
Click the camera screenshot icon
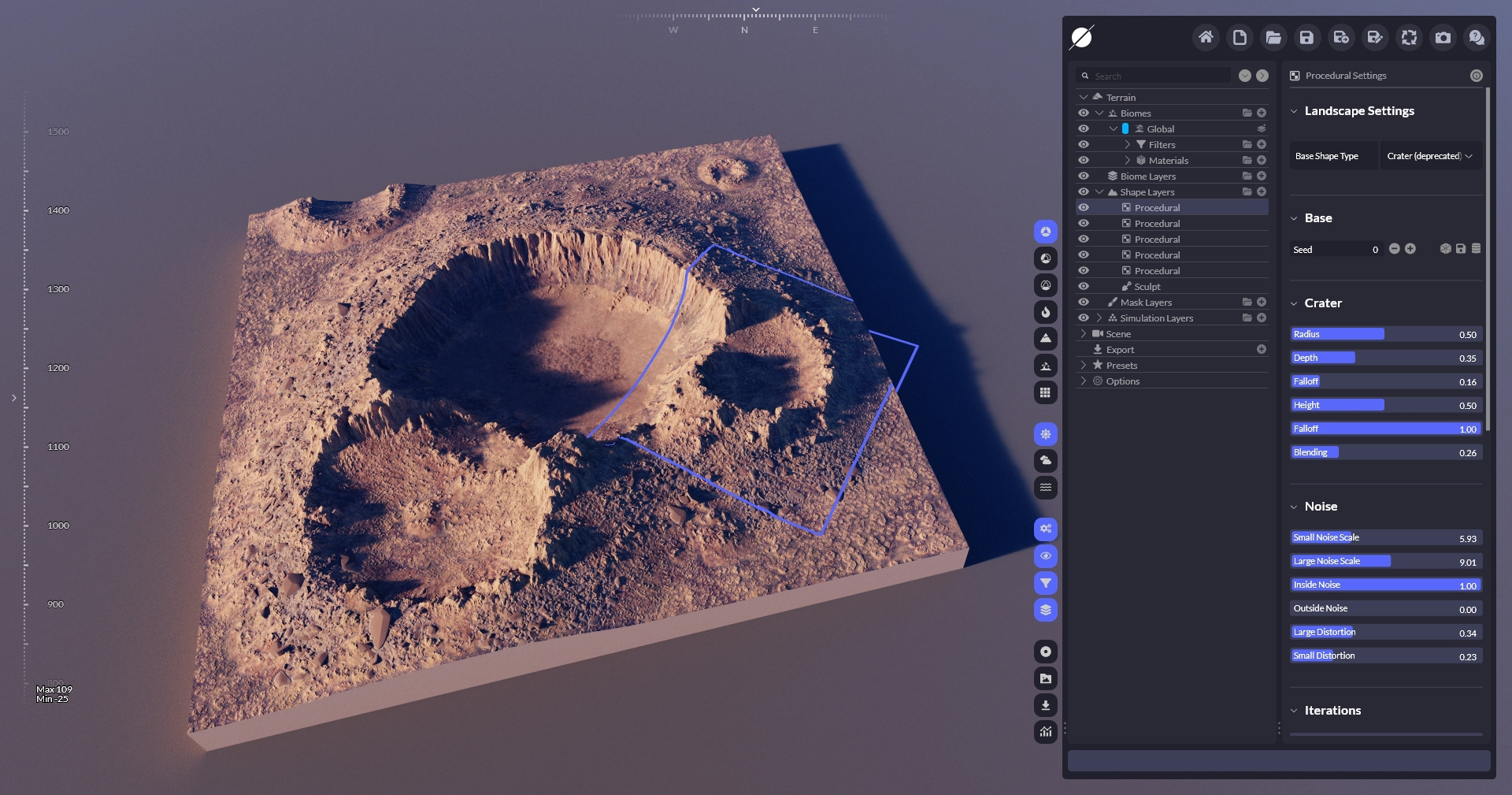tap(1443, 37)
